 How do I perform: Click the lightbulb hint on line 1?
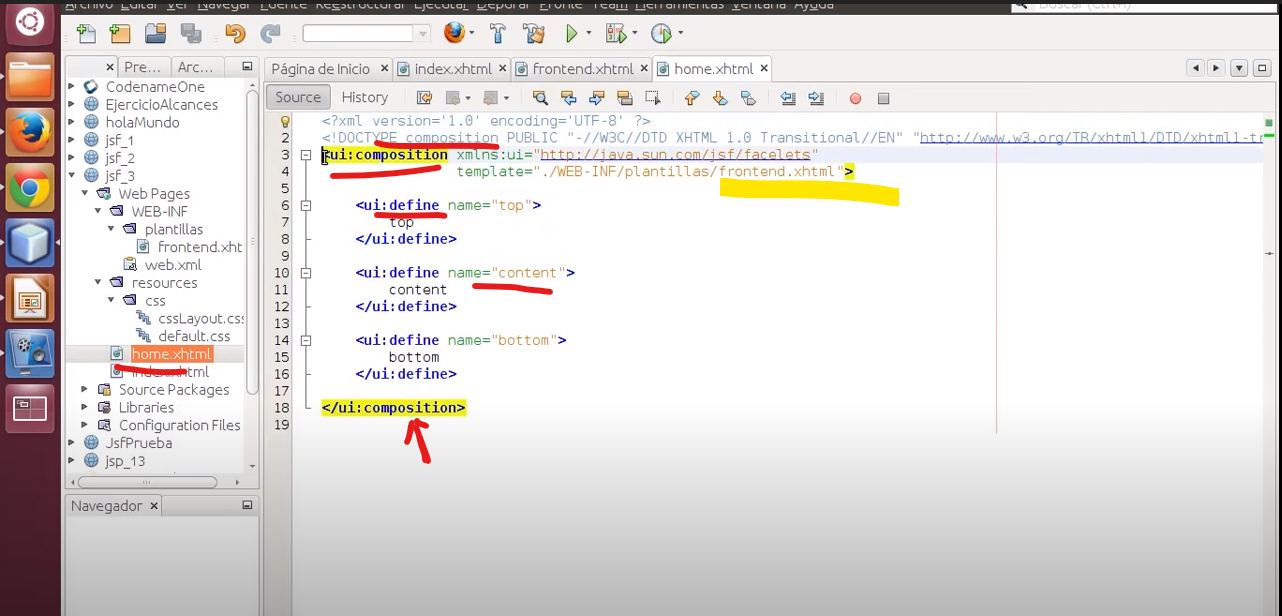(285, 121)
